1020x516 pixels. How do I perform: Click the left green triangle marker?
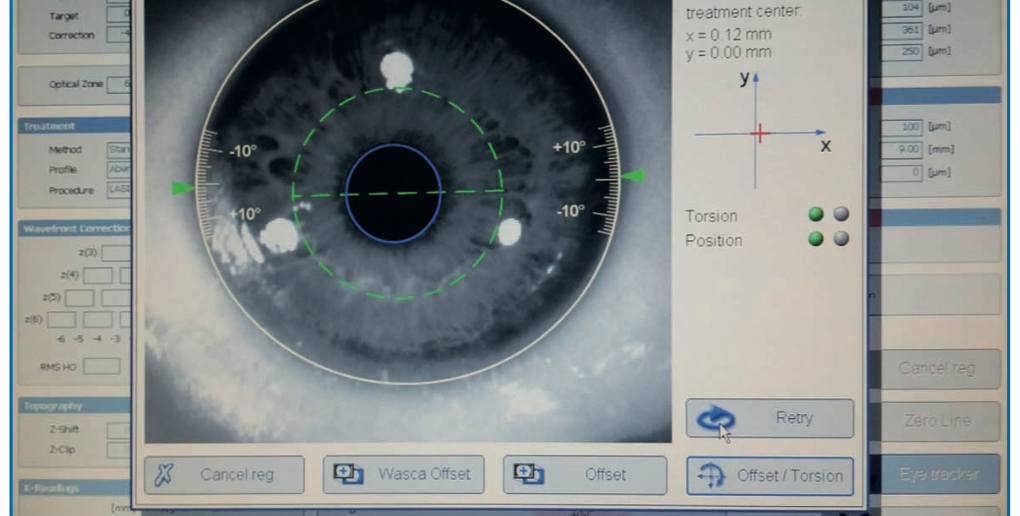pos(183,188)
